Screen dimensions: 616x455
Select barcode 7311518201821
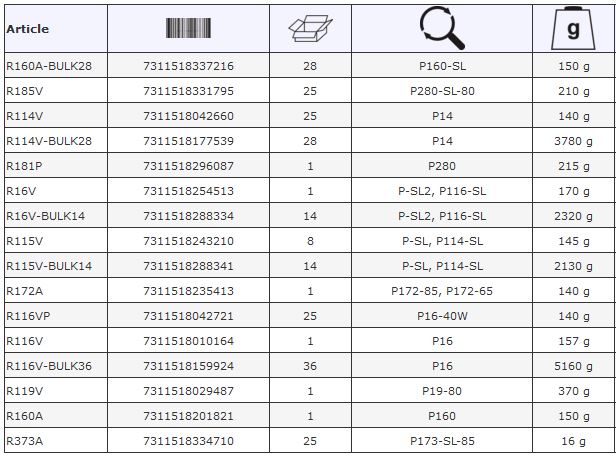[x=189, y=416]
